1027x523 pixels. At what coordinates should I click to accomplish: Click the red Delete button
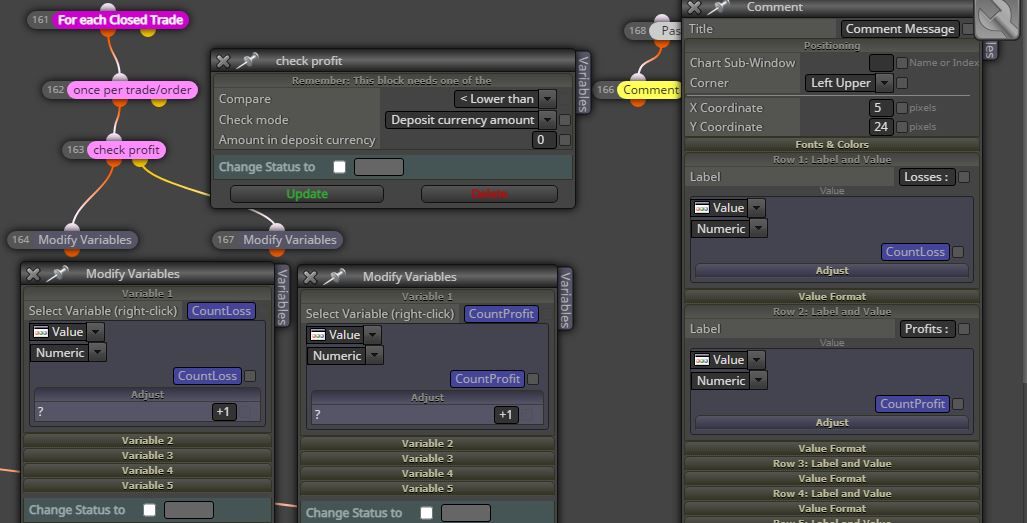489,194
